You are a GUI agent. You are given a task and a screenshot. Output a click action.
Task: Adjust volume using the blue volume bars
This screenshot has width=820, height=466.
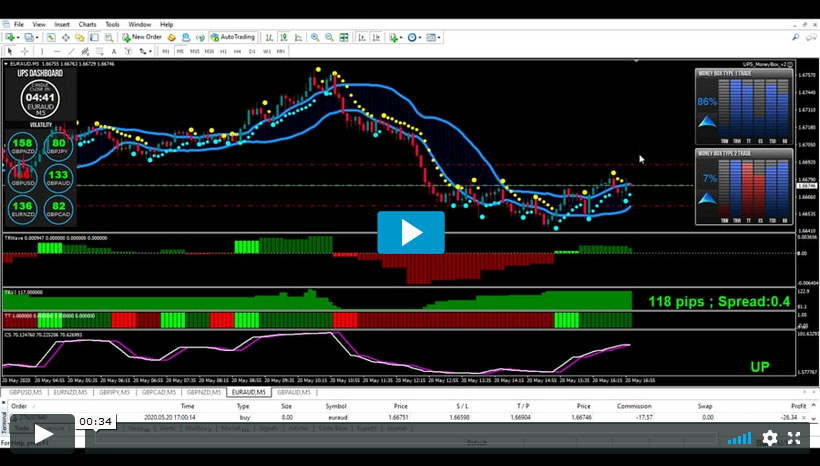coord(739,438)
